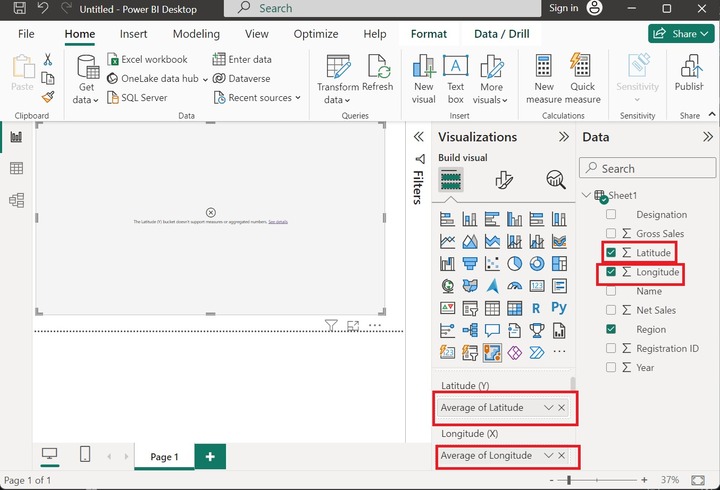This screenshot has width=720, height=490.
Task: Click the See details error link
Action: point(278,222)
